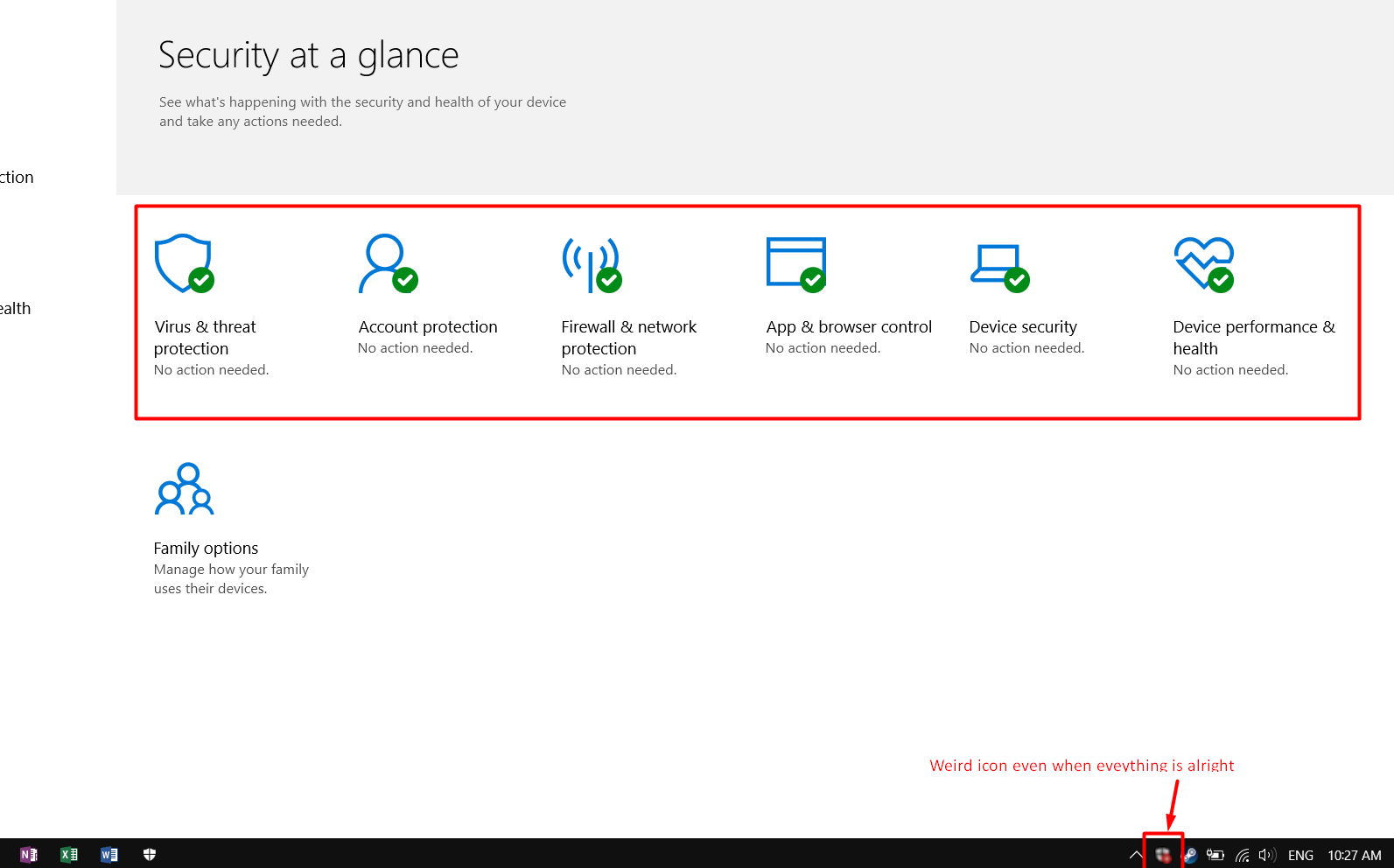This screenshot has height=868, width=1394.
Task: Open Device security laptop icon
Action: point(999,268)
